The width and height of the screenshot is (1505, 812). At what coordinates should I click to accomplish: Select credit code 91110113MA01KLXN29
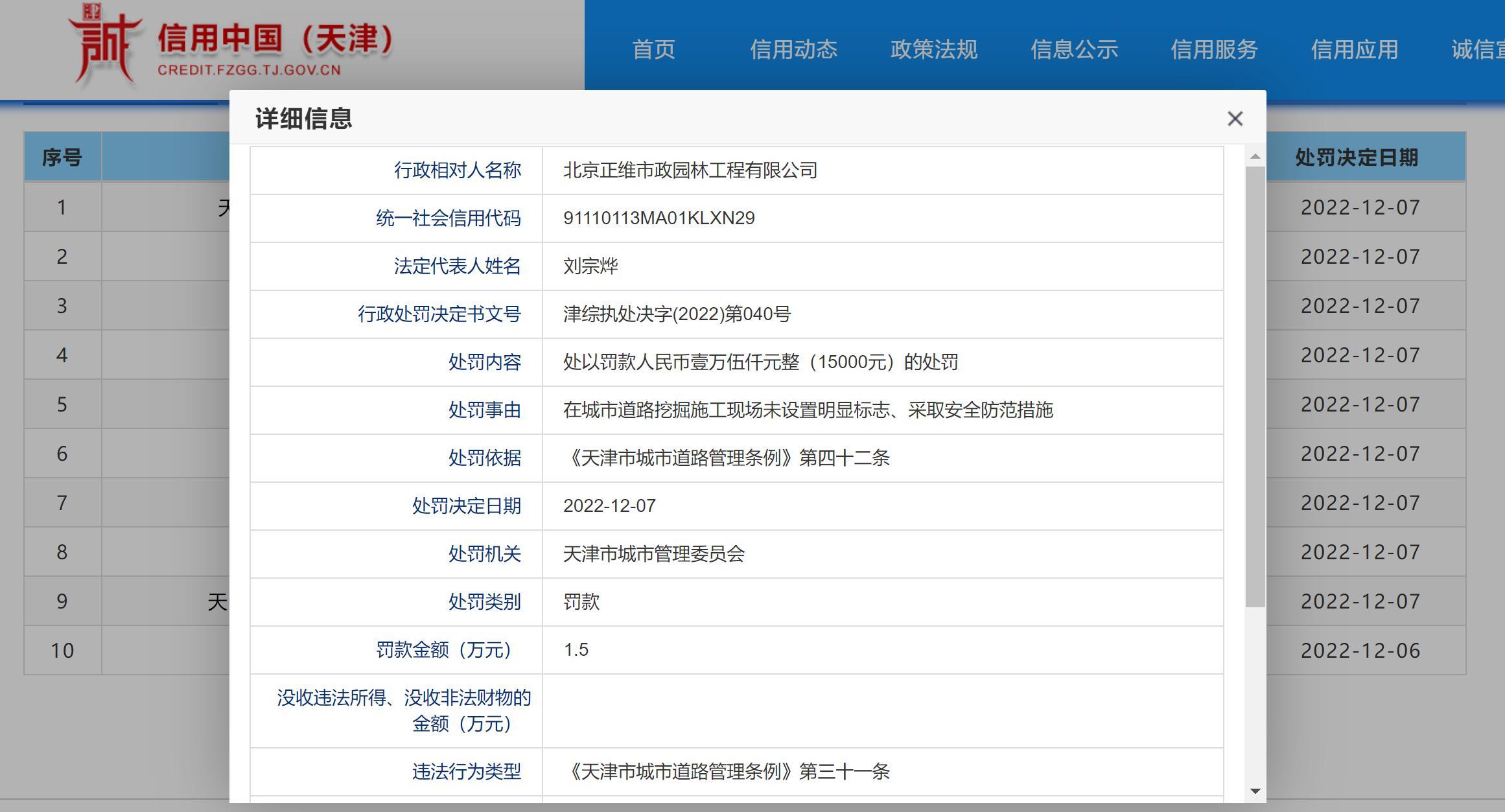point(659,218)
